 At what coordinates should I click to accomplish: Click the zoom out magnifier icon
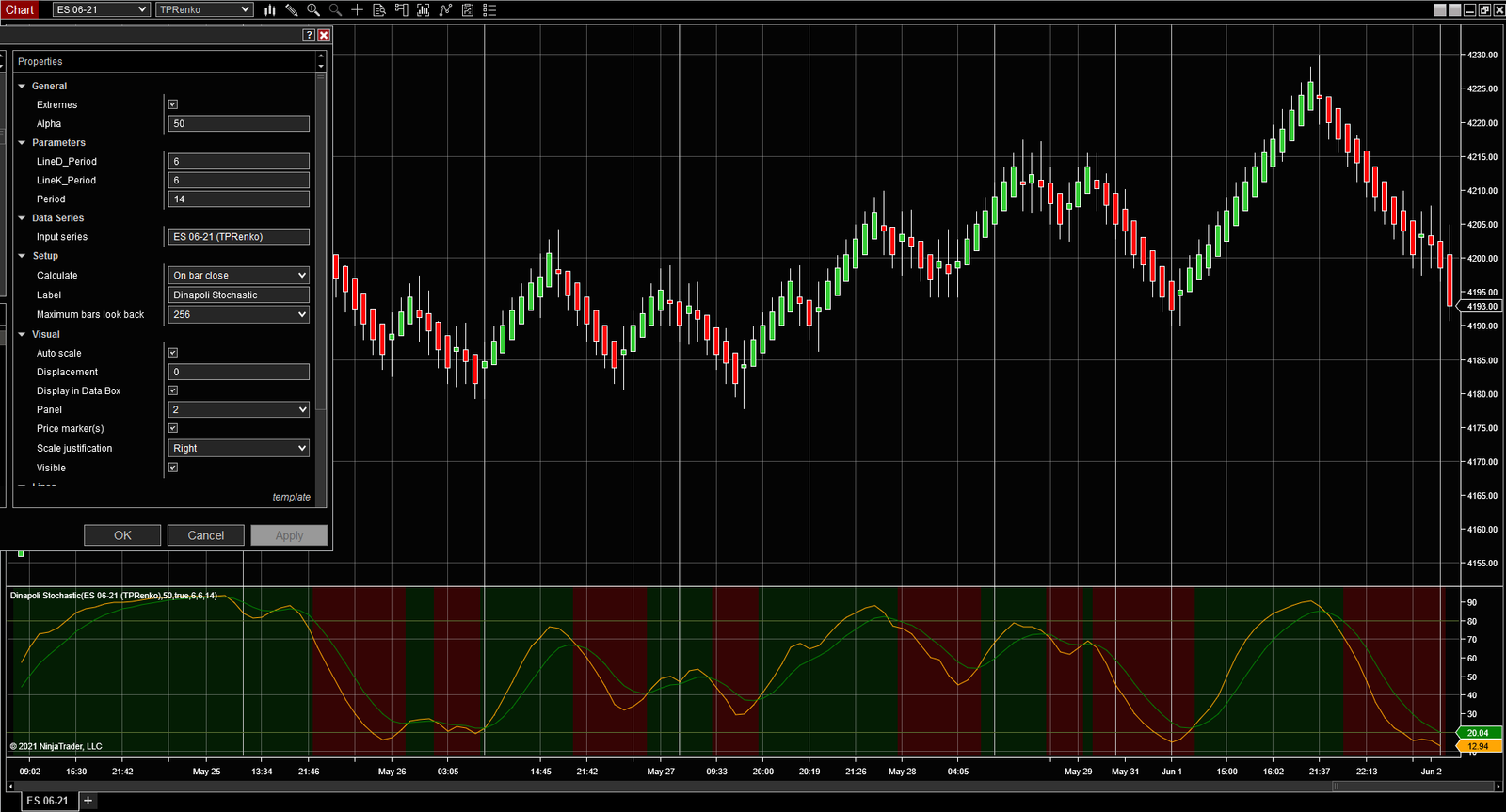point(335,10)
